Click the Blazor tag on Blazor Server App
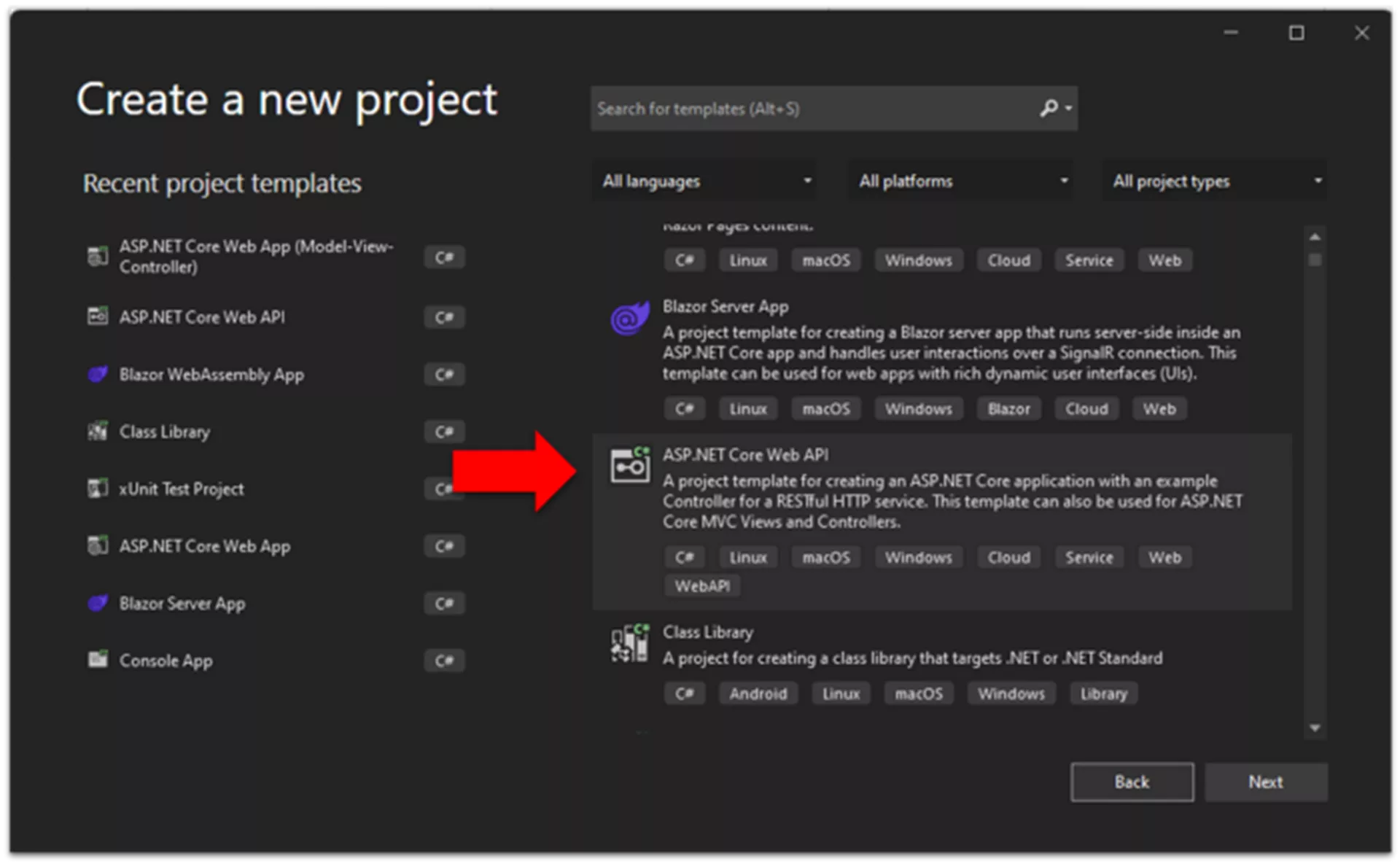The image size is (1400, 864). point(1009,409)
